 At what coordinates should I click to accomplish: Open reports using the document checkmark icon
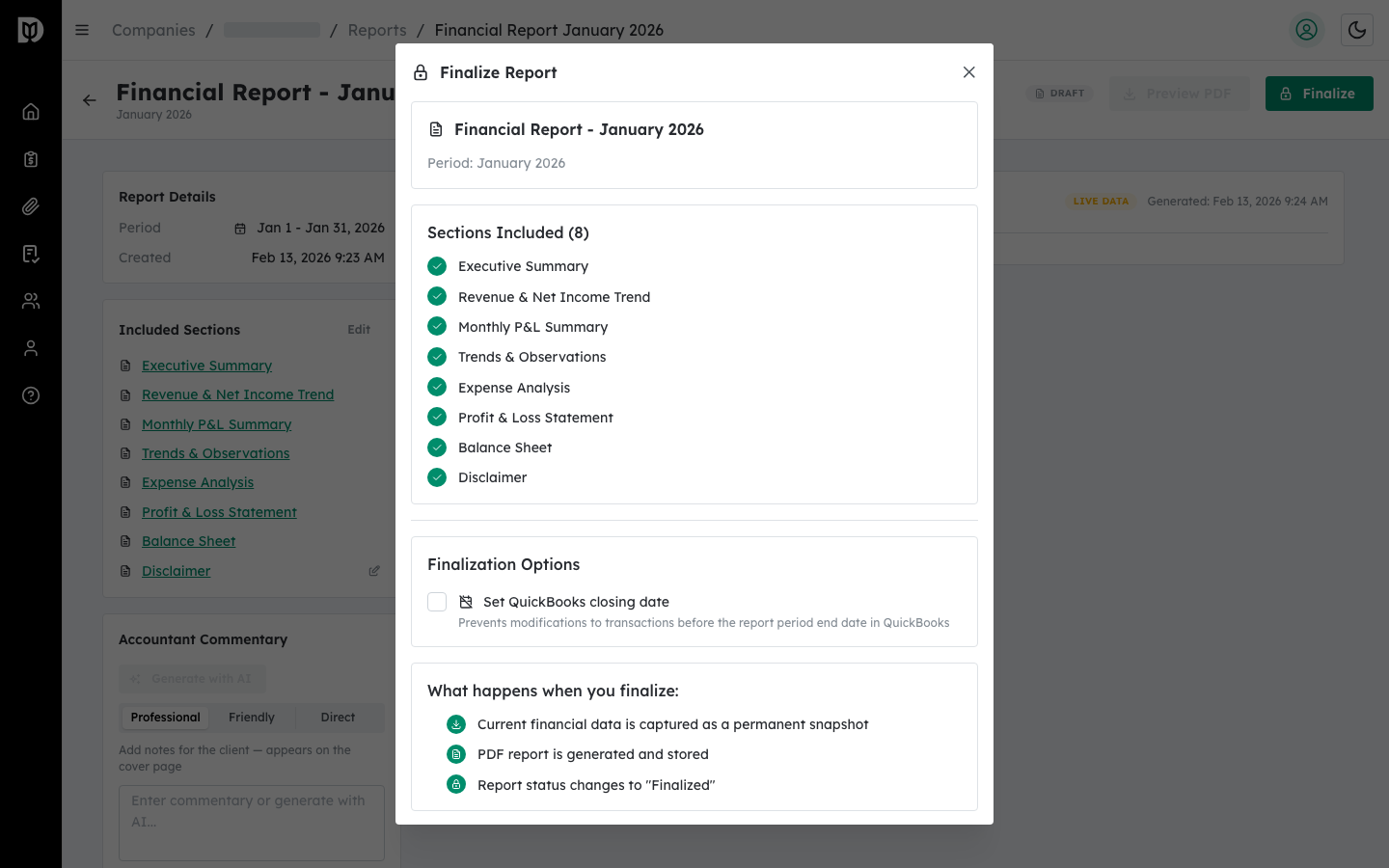(30, 253)
